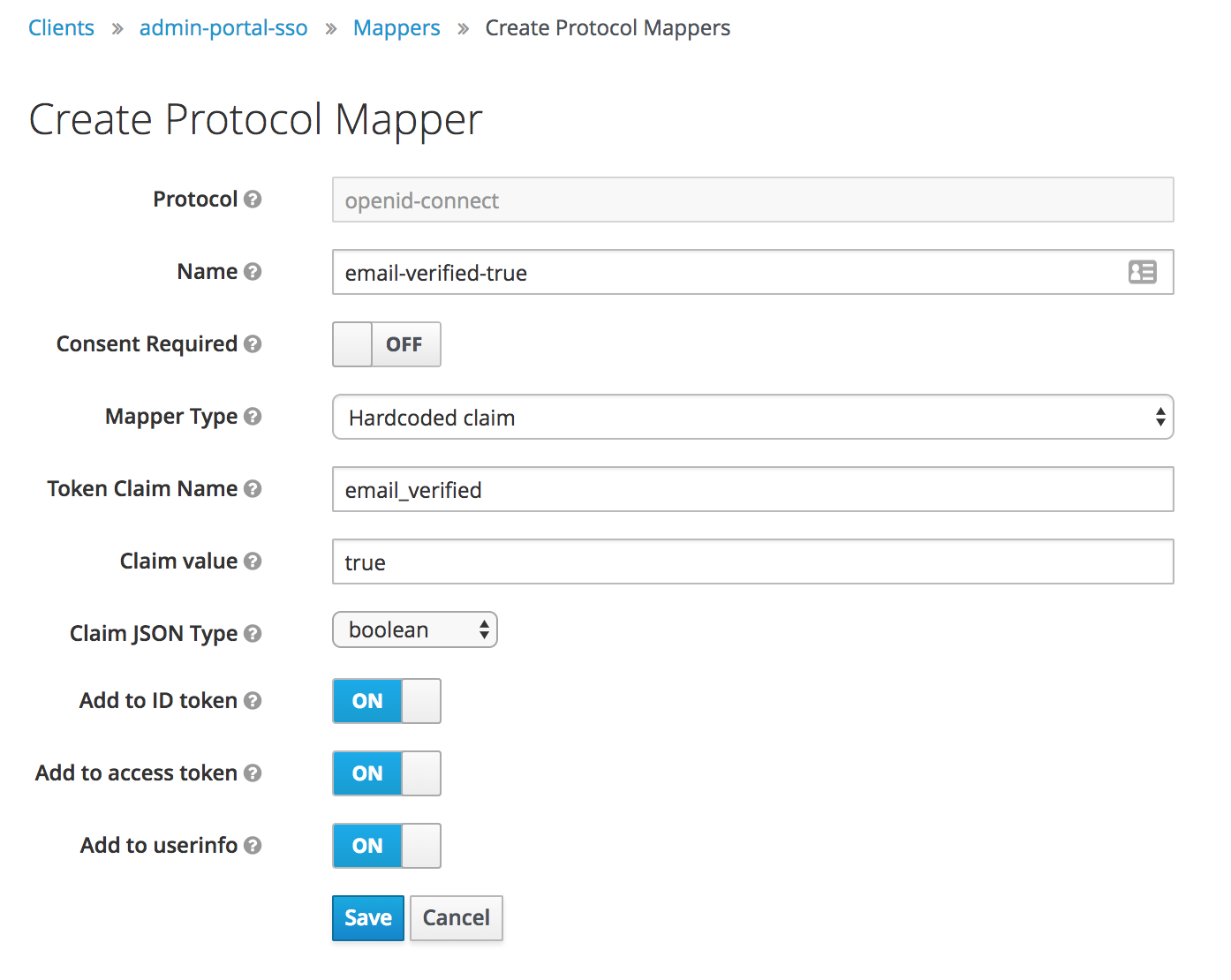Screen dimensions: 1231x980
Task: Click the Claim value help icon
Action: [253, 562]
